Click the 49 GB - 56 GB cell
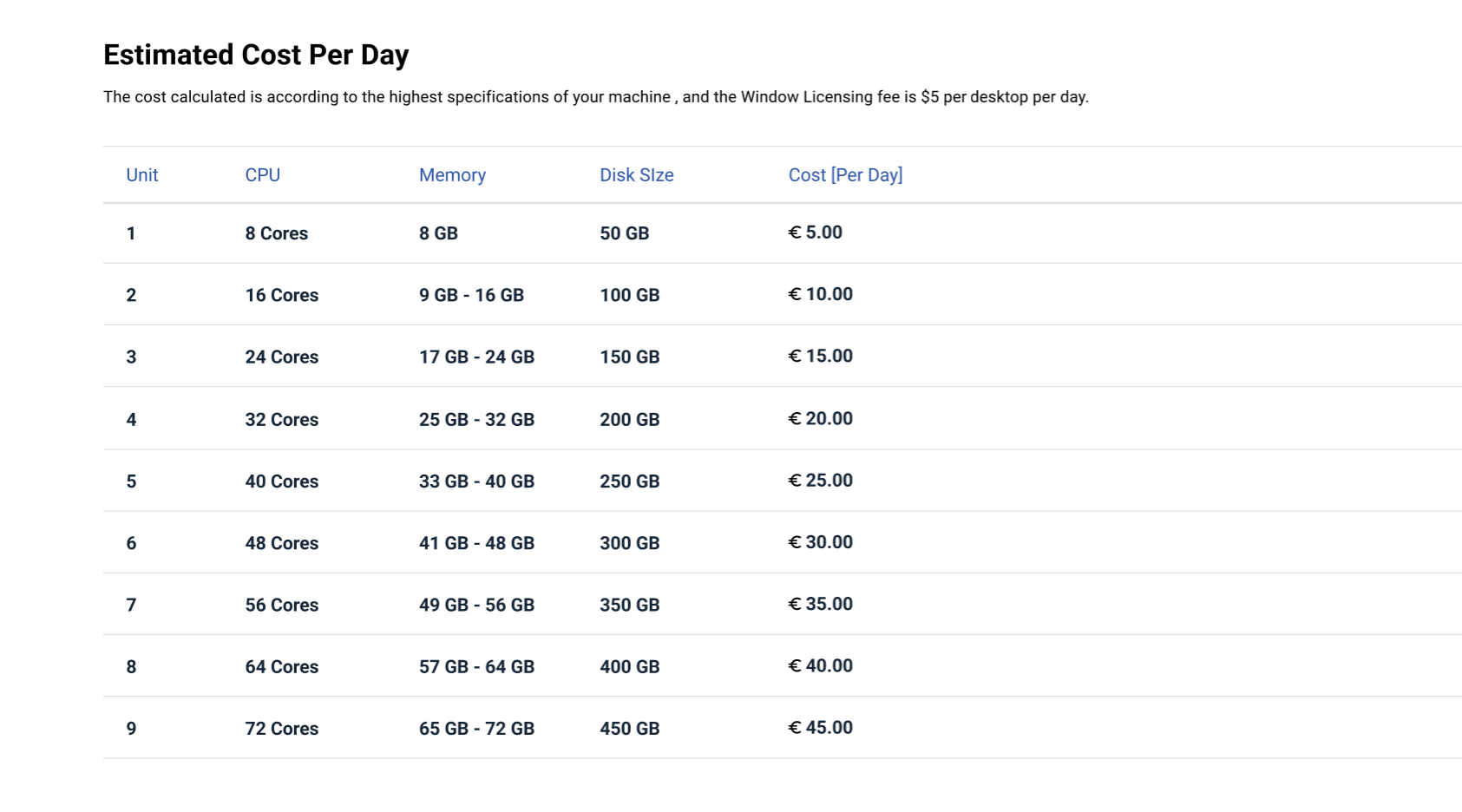1462x812 pixels. coord(476,605)
